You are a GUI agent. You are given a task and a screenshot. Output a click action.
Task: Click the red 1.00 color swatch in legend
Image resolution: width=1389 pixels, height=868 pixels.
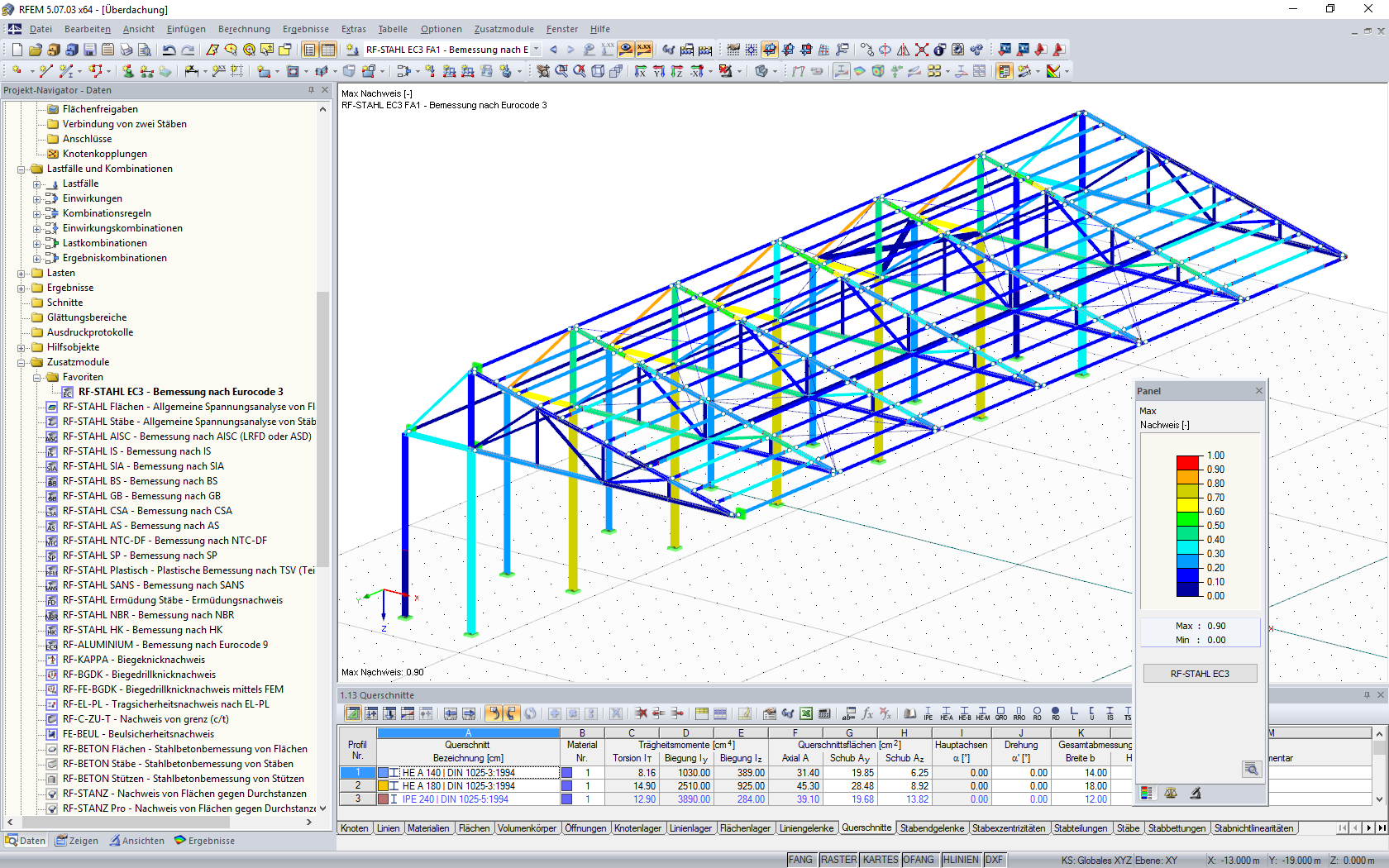[1187, 462]
